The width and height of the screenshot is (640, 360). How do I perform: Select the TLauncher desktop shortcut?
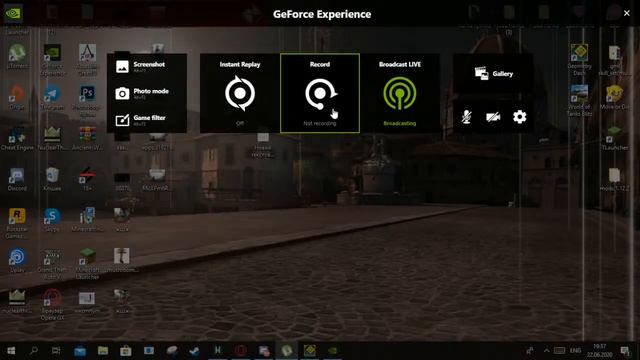(x=614, y=138)
